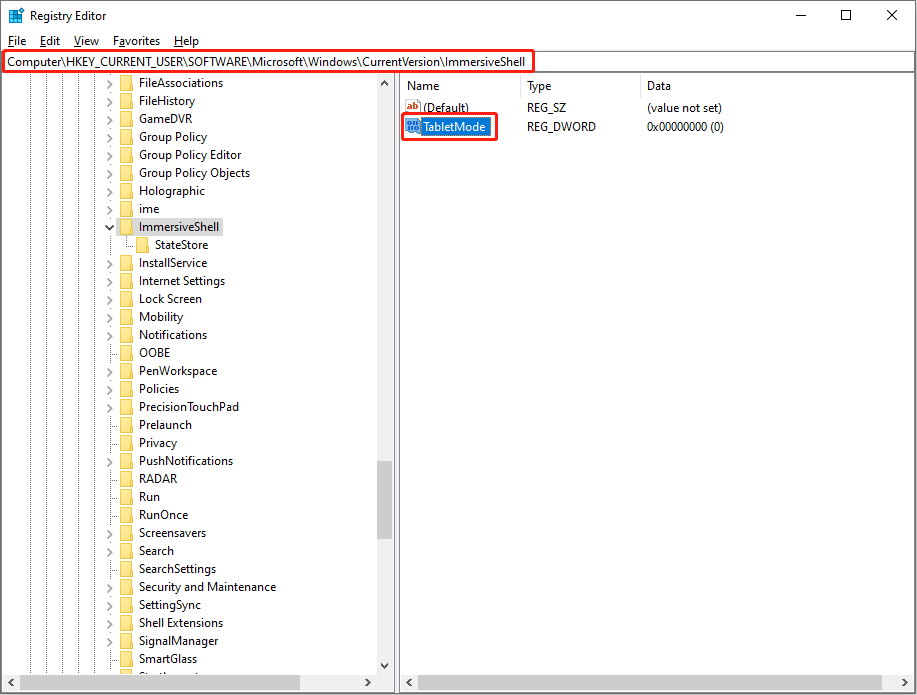The width and height of the screenshot is (917, 695).
Task: Click the PrecisionTouchPad folder icon
Action: coord(125,406)
